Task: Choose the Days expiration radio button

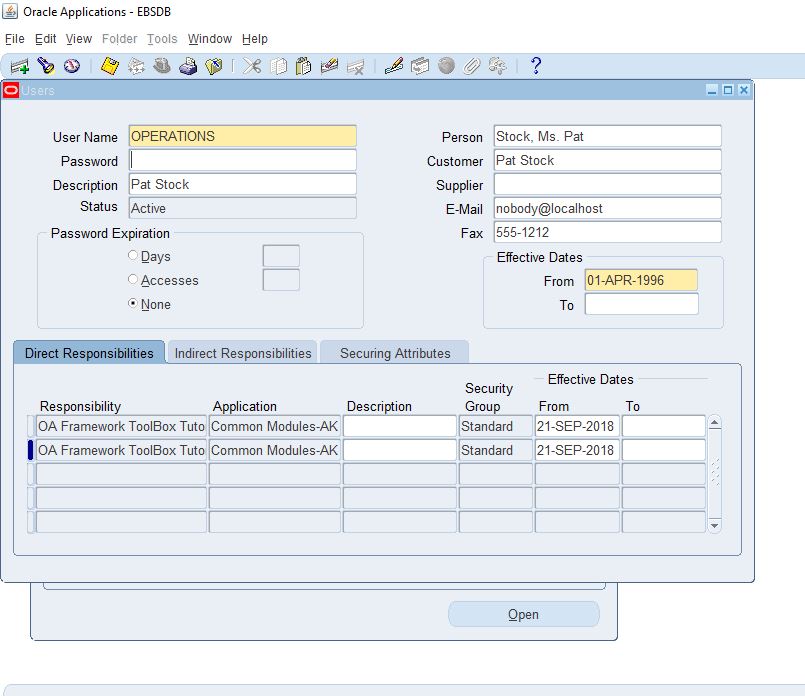Action: pos(131,255)
